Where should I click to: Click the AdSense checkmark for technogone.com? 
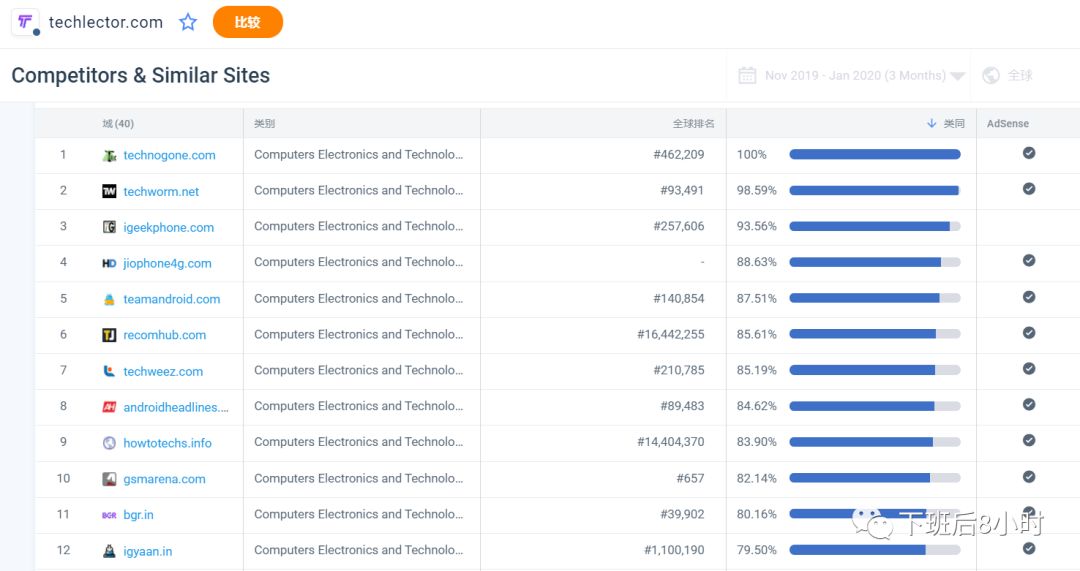(x=1029, y=153)
